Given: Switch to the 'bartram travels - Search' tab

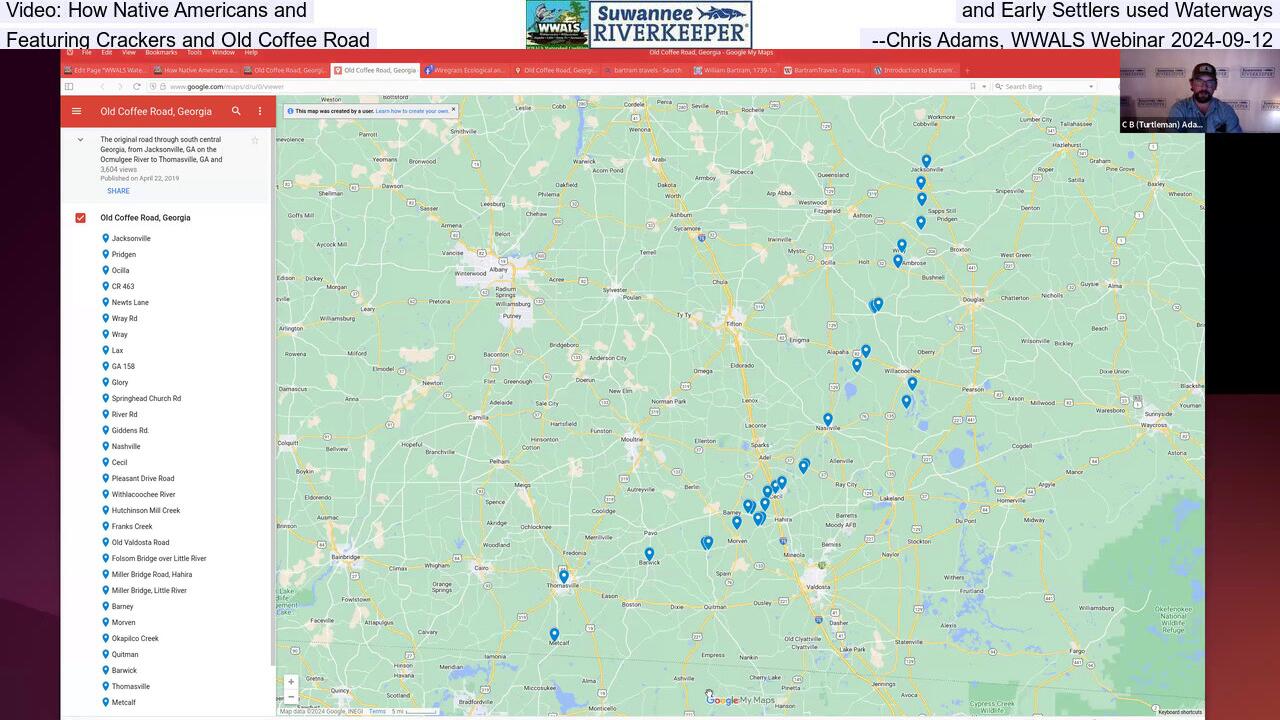Looking at the screenshot, I should coord(645,71).
